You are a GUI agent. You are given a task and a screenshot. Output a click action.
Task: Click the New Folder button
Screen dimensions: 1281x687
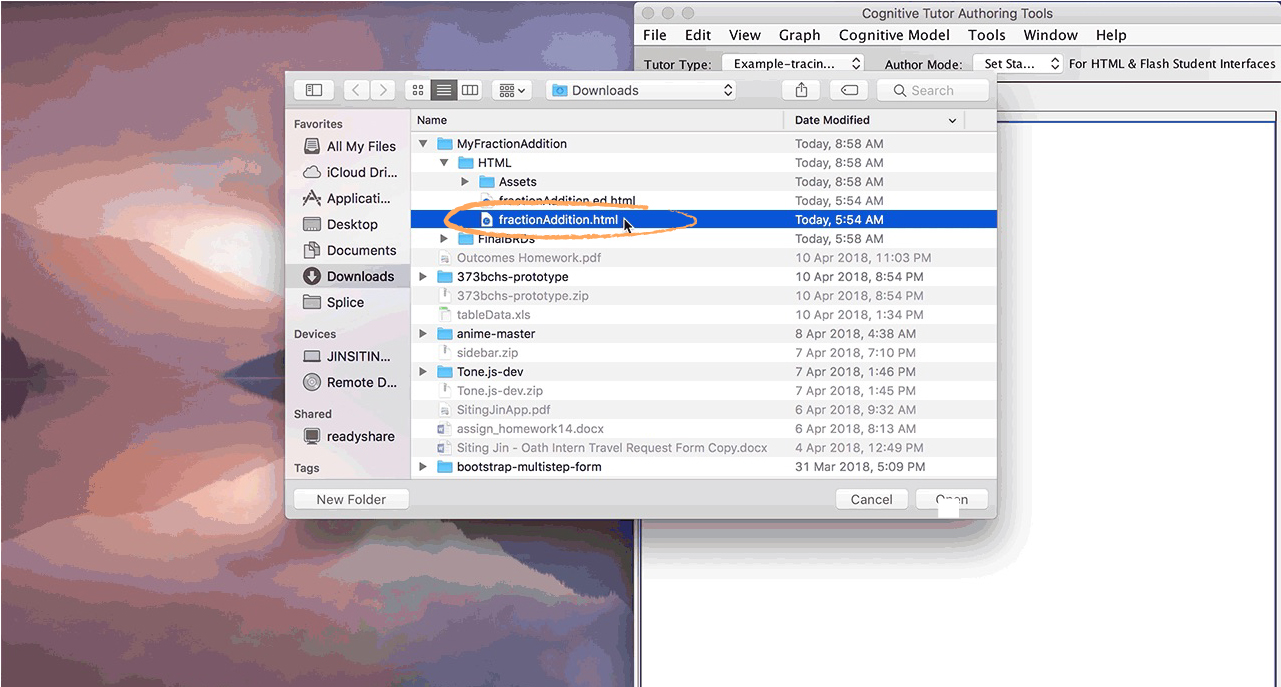(x=350, y=499)
